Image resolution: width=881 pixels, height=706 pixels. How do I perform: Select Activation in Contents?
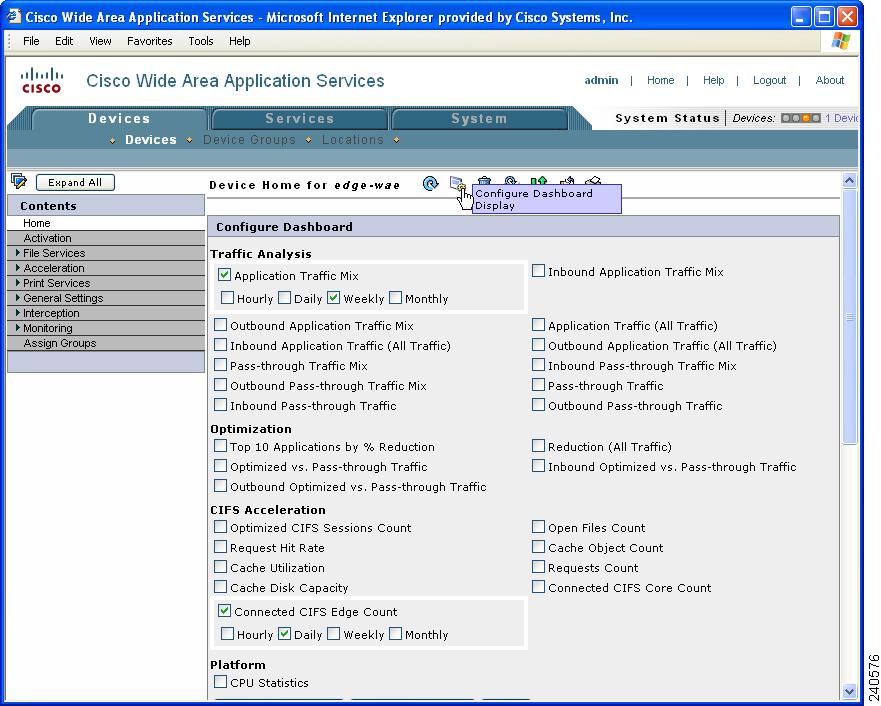click(x=106, y=238)
